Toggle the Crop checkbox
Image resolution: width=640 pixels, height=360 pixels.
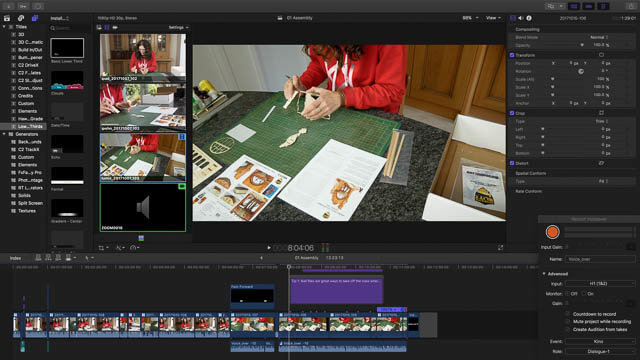click(512, 113)
